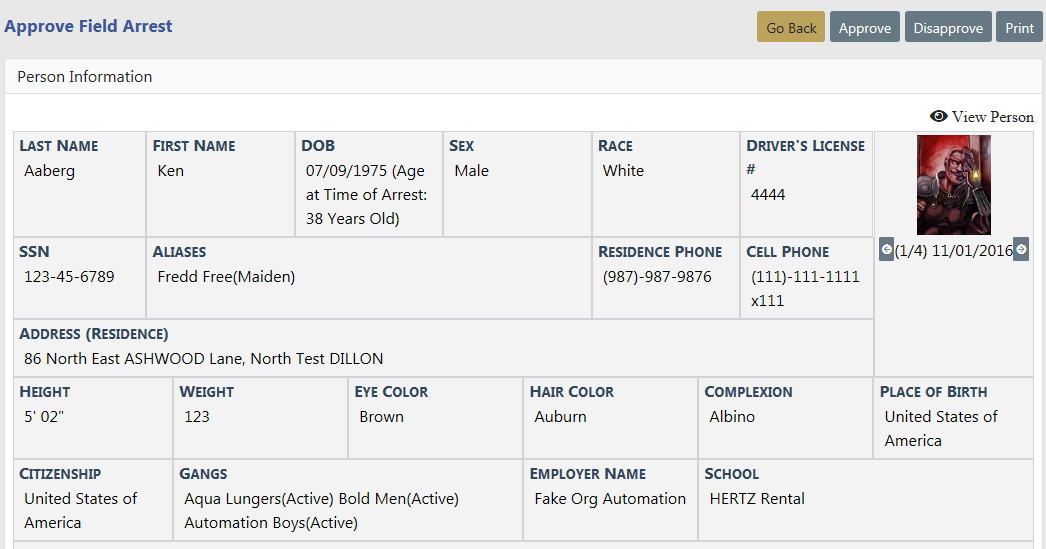Click the Approve Field Arrest page title
Screen dimensions: 1046x549
click(88, 26)
